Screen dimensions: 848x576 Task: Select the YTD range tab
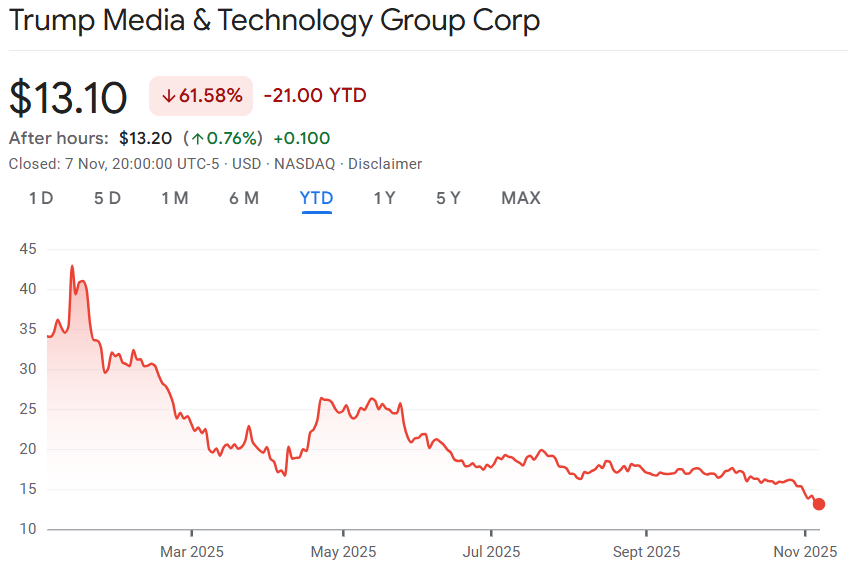pyautogui.click(x=316, y=198)
